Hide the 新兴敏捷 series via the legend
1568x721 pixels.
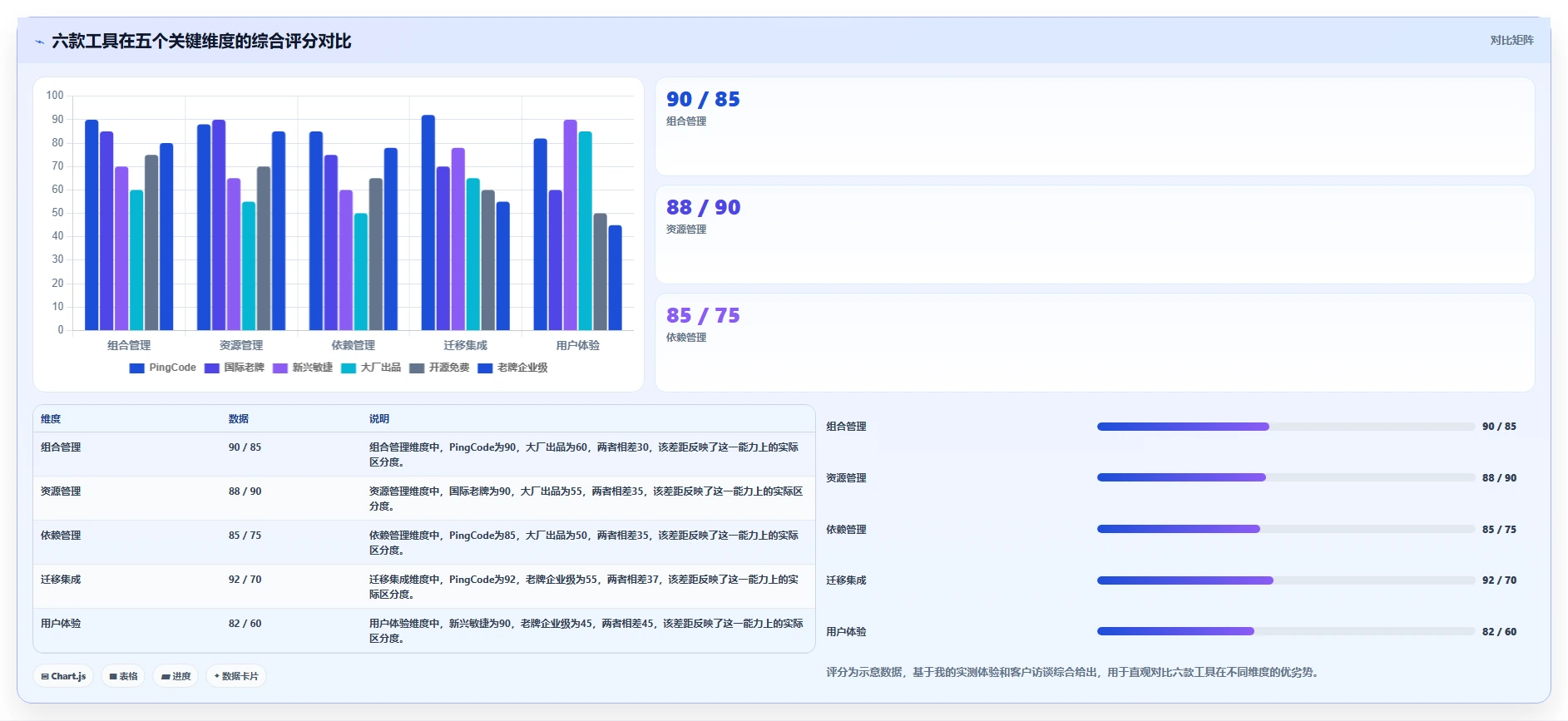(303, 368)
